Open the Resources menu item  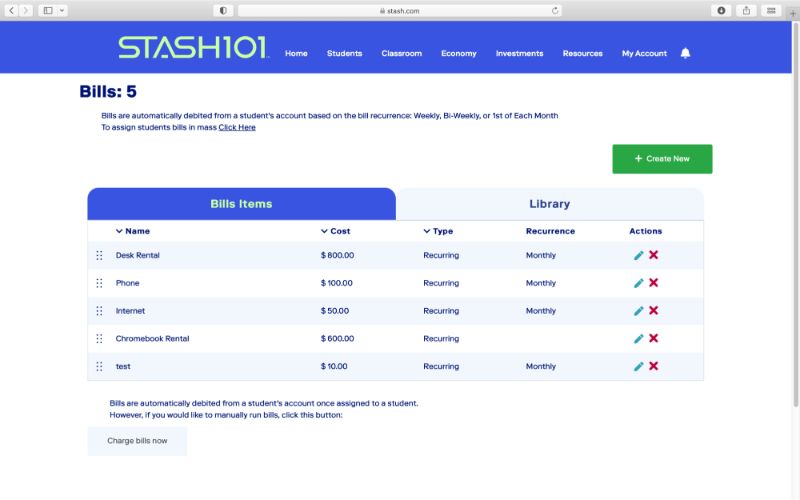pos(583,53)
